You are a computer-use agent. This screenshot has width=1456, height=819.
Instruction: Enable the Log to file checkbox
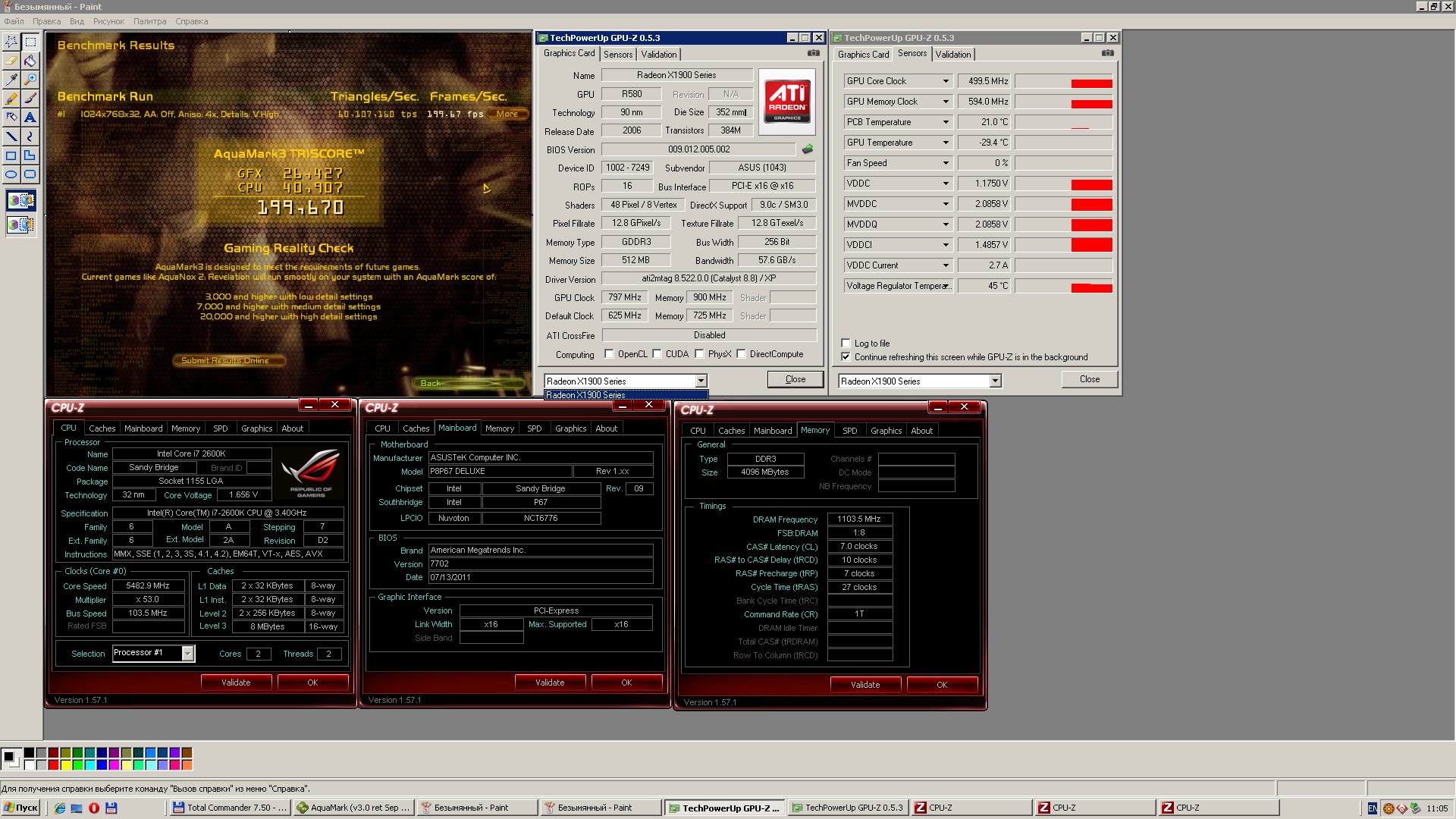(x=846, y=344)
